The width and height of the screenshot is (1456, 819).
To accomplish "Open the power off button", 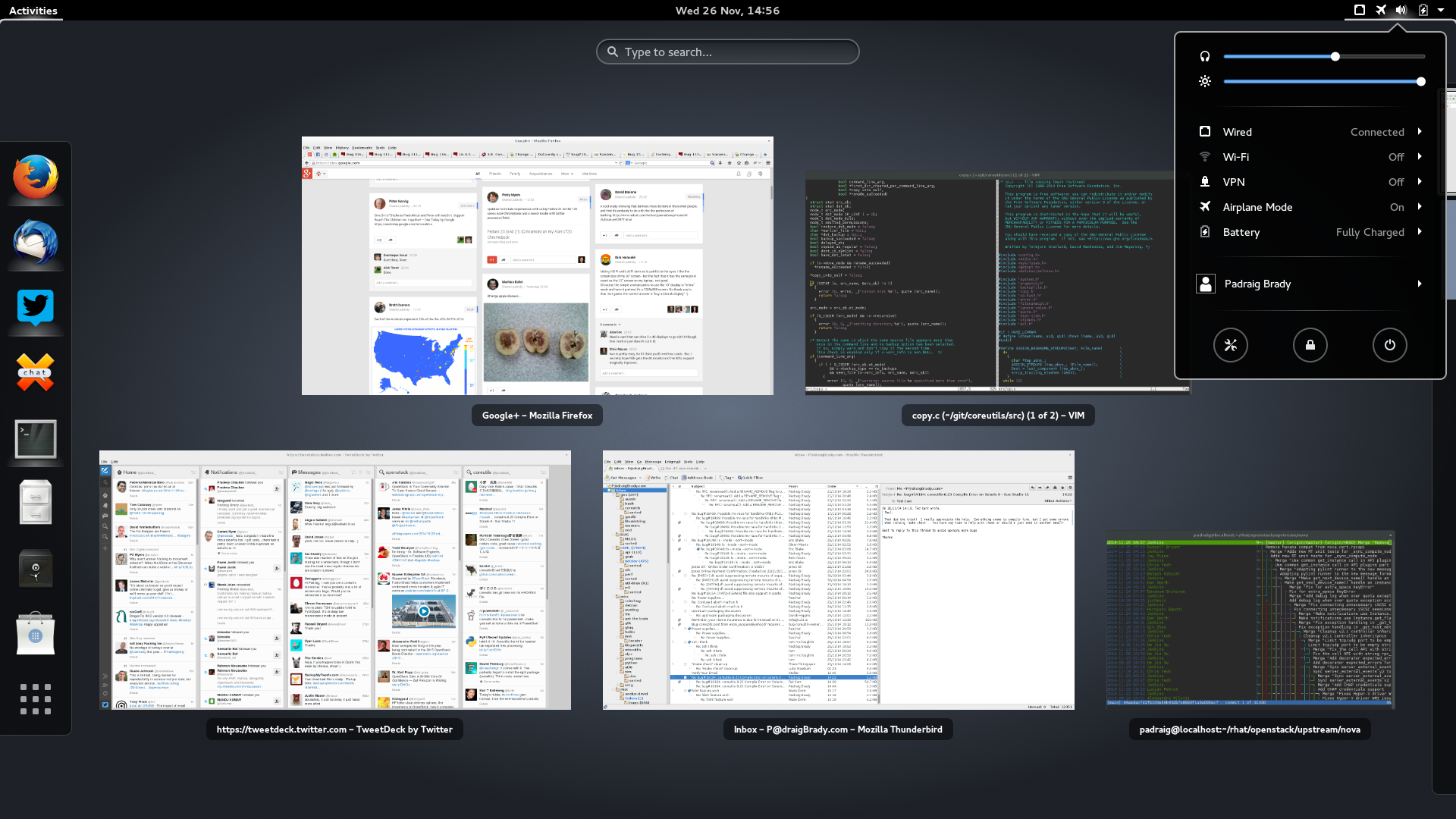I will [1390, 345].
